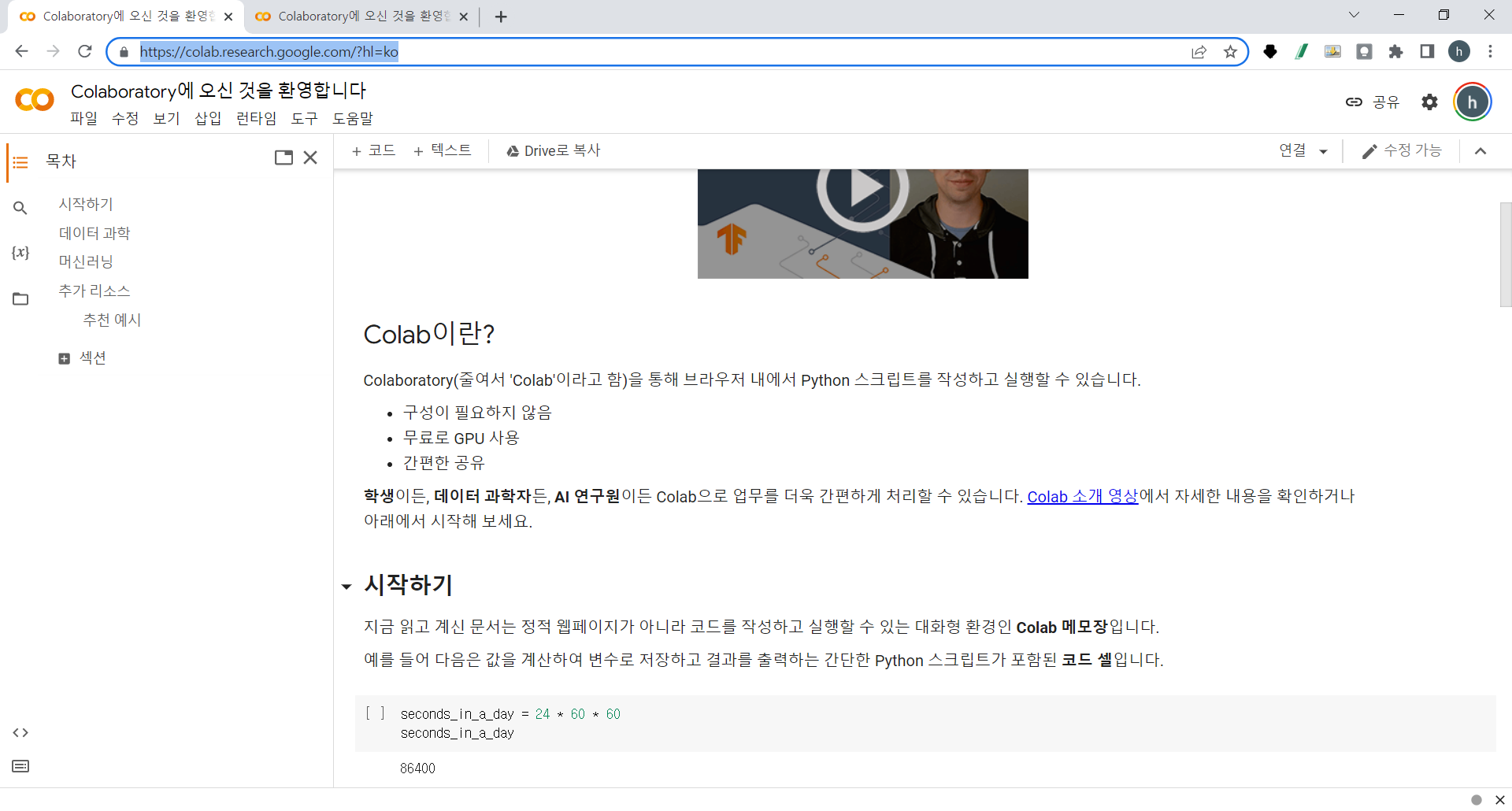
Task: Close the 목차 side panel
Action: (310, 157)
